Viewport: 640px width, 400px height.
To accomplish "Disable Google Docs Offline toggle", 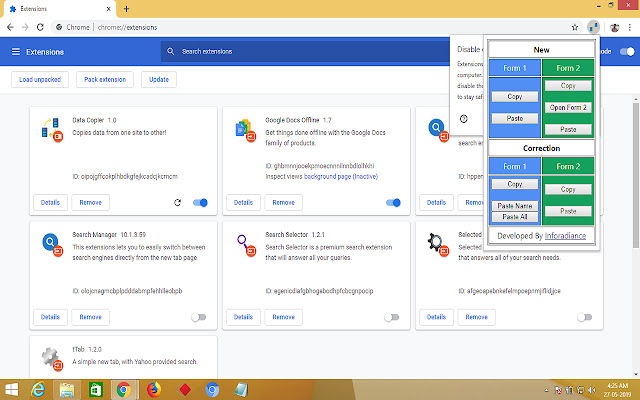I will coord(393,202).
